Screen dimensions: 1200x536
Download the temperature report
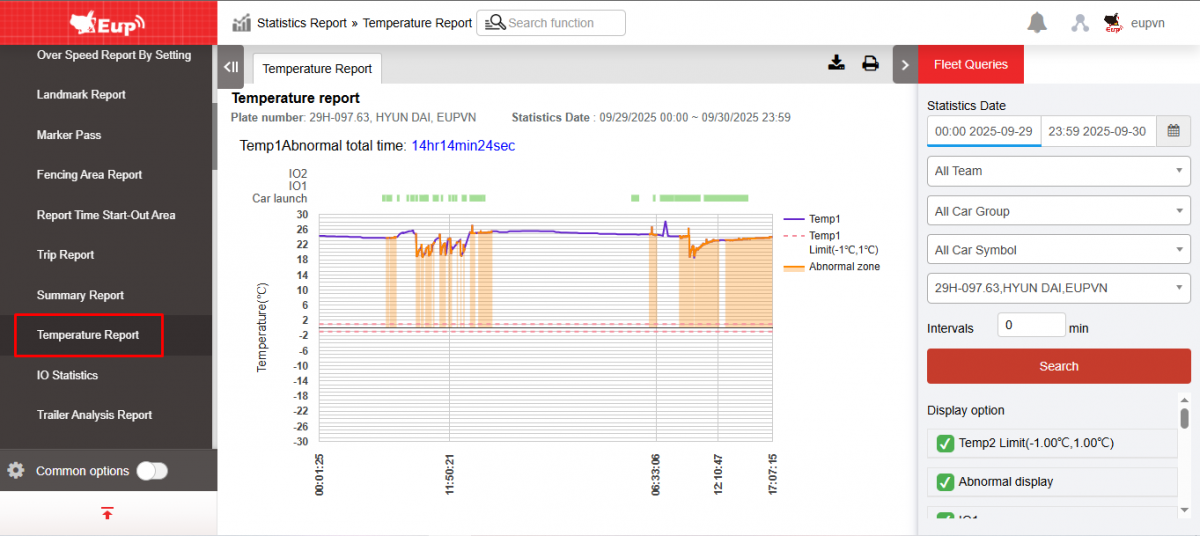pos(837,64)
